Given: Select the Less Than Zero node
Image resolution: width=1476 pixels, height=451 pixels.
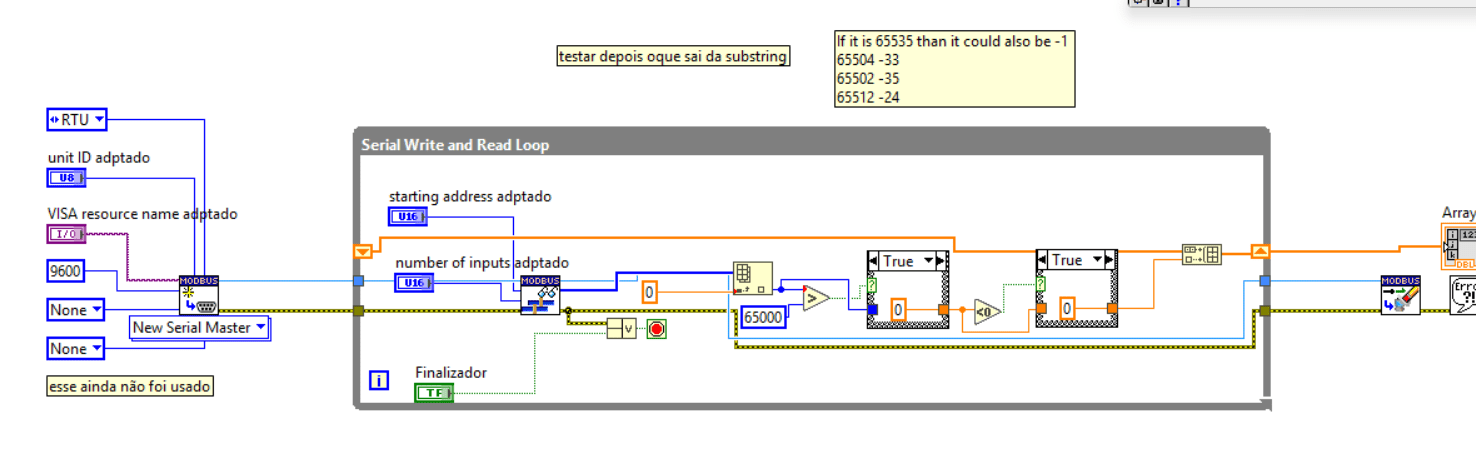Looking at the screenshot, I should tap(987, 311).
